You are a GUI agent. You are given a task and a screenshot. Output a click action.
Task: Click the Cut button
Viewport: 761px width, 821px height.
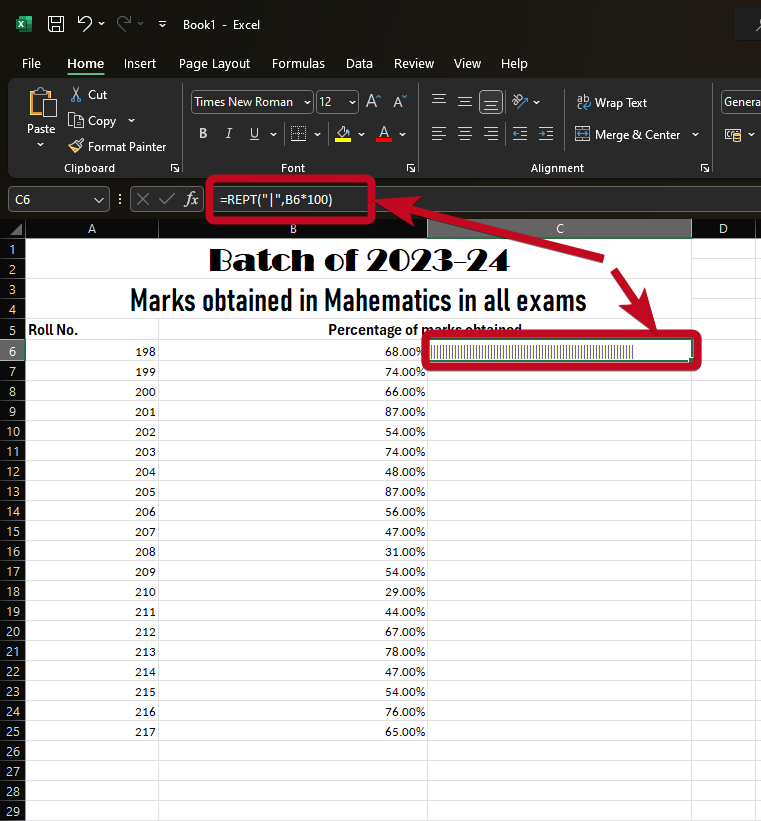coord(89,95)
